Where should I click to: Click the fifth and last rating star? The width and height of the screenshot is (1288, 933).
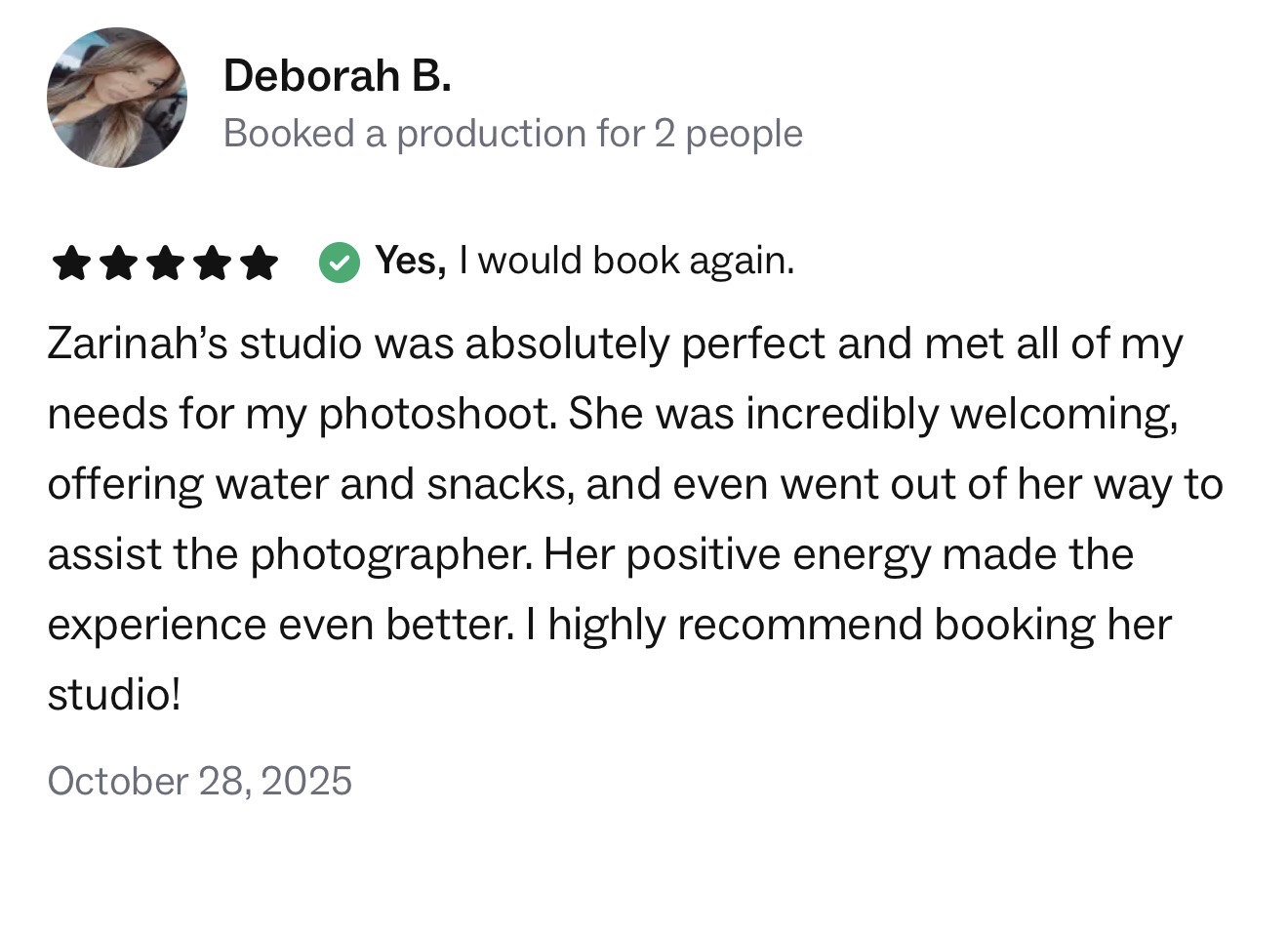[259, 263]
